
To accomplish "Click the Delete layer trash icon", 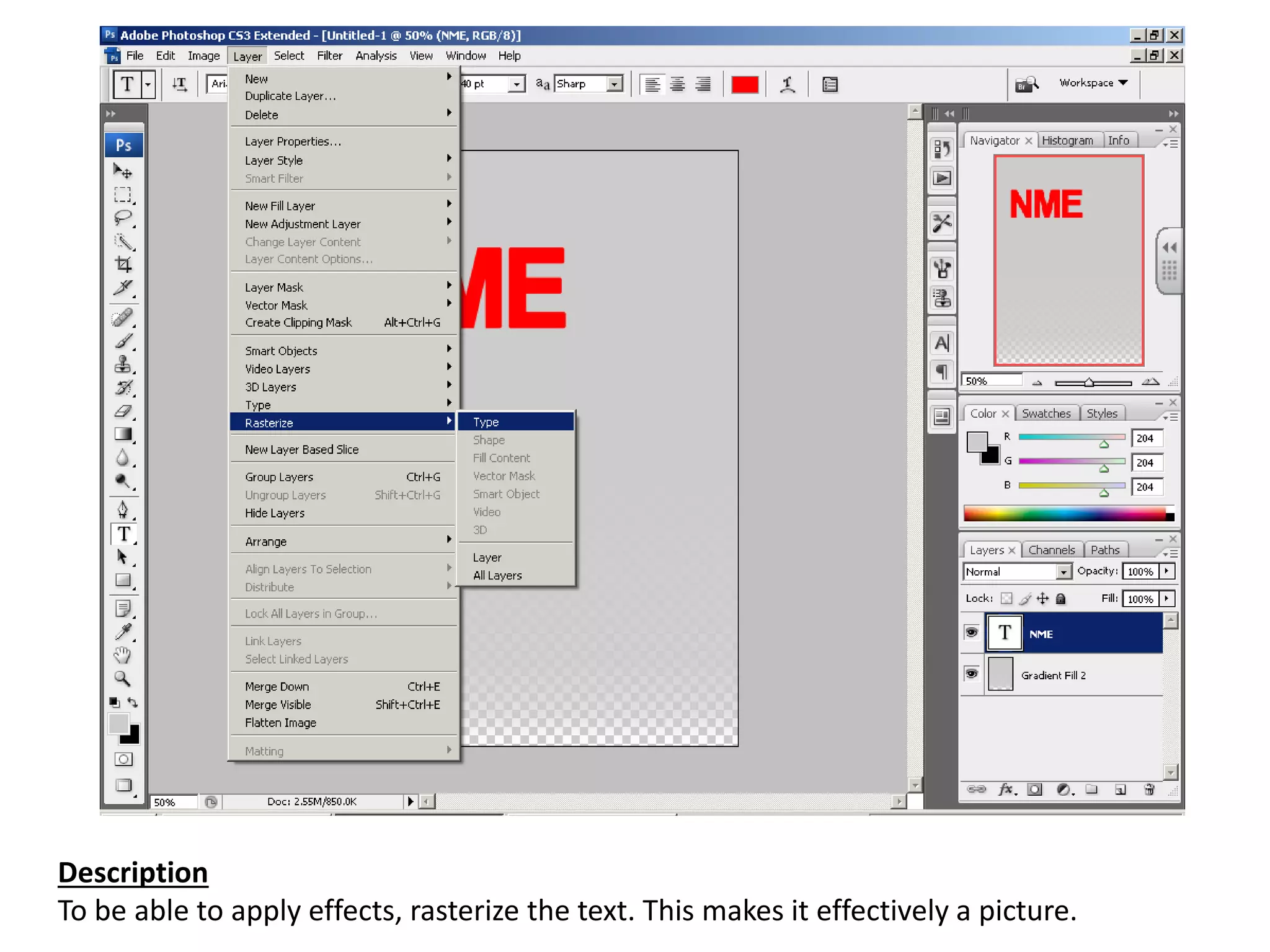I will [1149, 789].
